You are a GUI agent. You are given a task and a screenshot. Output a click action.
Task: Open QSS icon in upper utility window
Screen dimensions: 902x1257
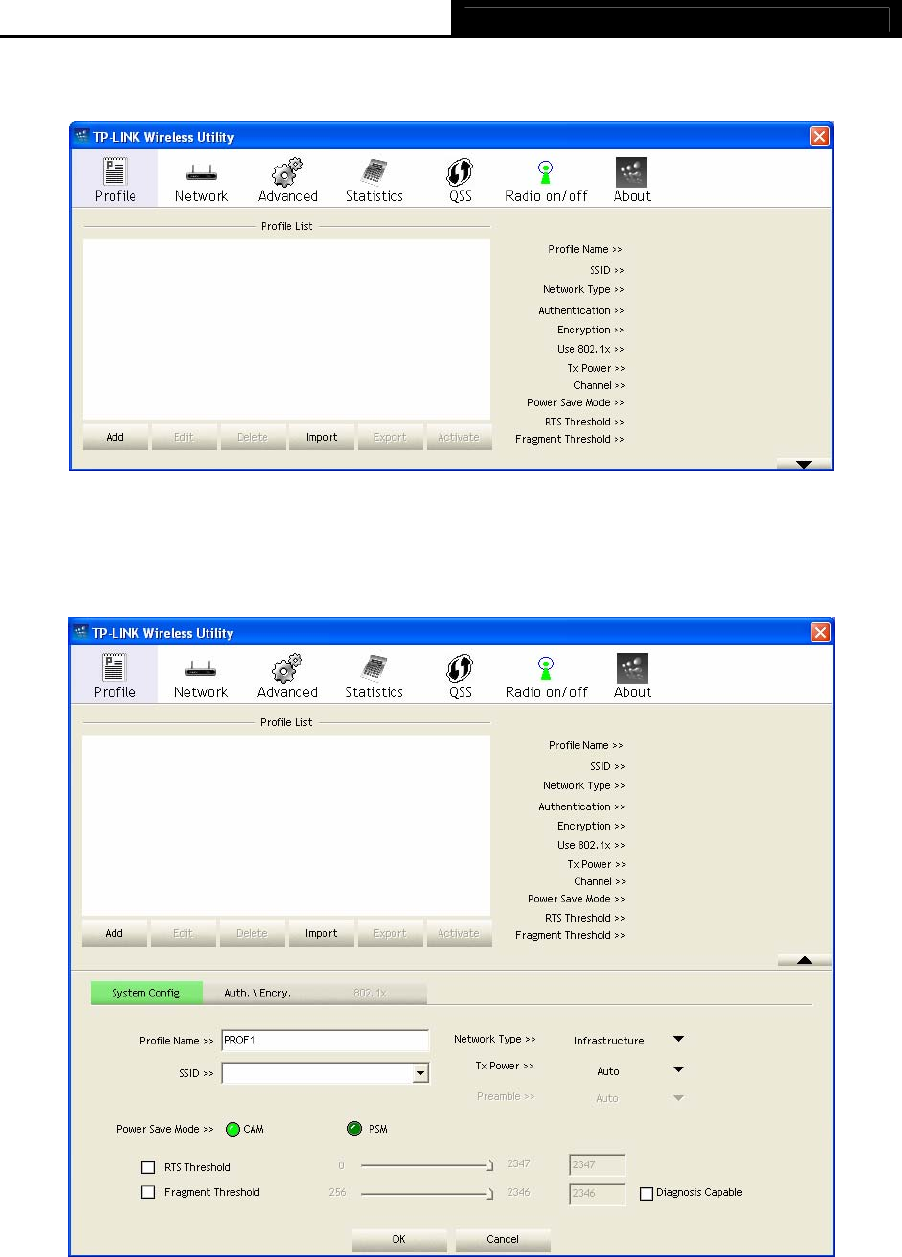coord(460,180)
